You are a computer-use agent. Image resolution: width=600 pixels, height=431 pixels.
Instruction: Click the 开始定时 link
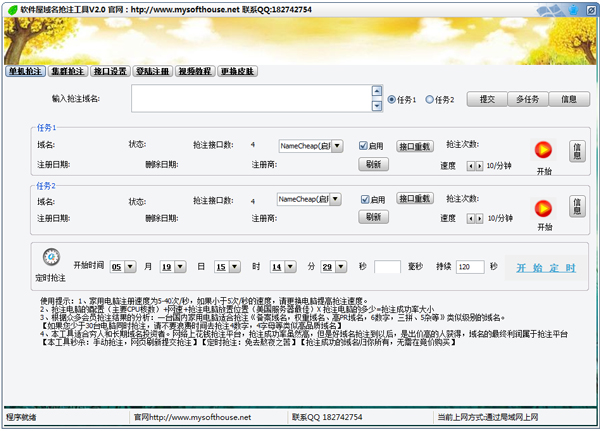[x=545, y=268]
